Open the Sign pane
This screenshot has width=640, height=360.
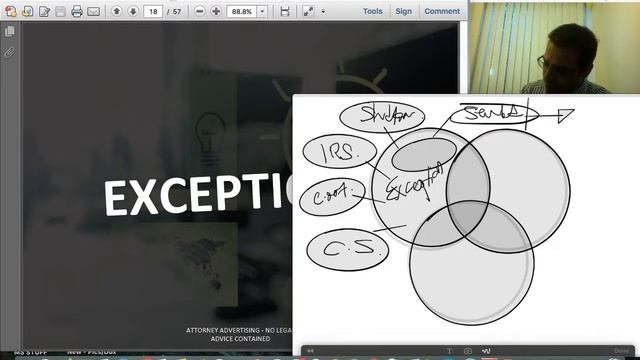(404, 11)
